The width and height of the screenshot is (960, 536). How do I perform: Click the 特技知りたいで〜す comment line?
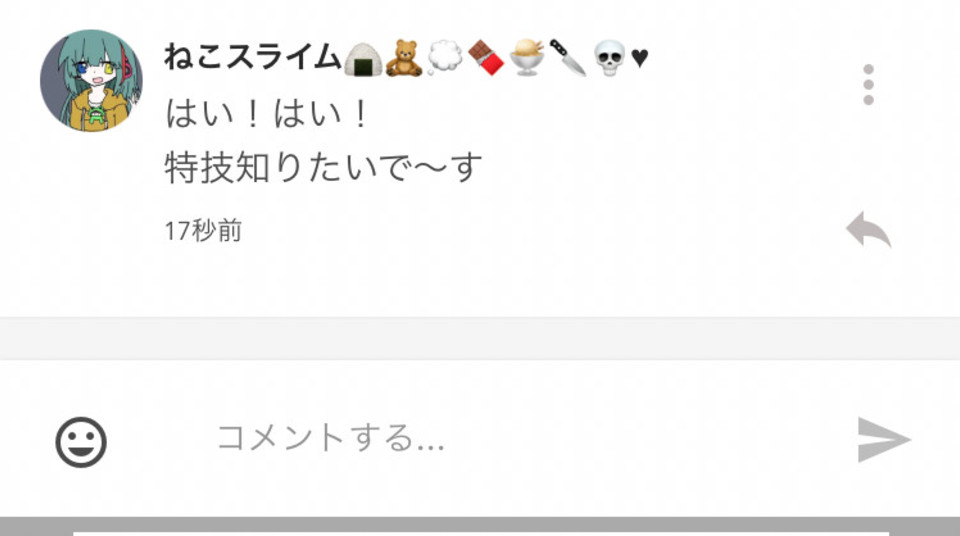(323, 167)
